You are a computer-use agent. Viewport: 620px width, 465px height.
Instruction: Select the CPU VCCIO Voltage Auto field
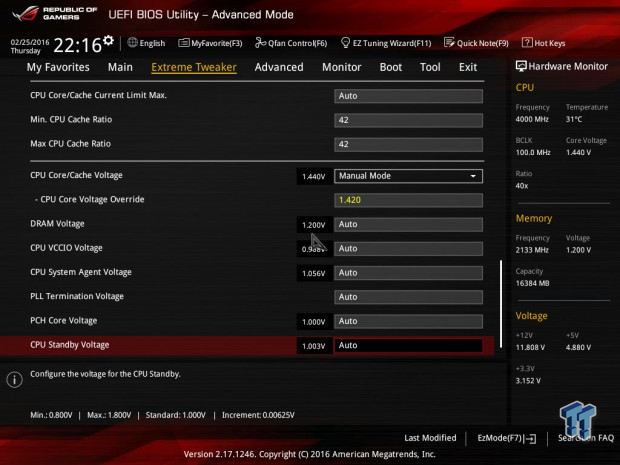point(408,249)
